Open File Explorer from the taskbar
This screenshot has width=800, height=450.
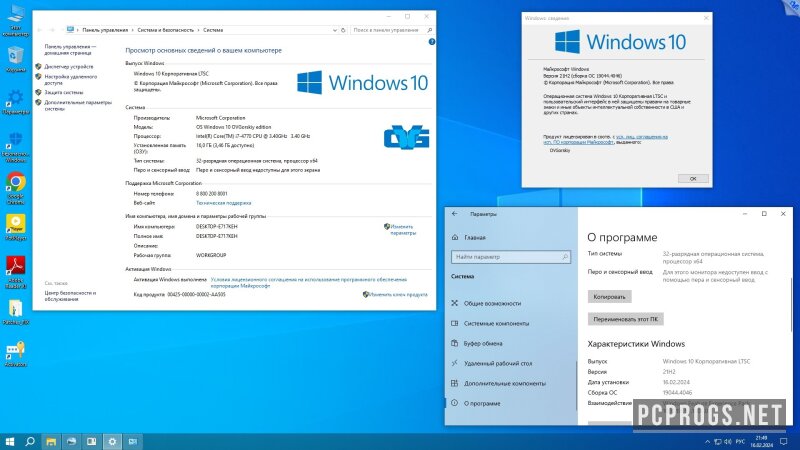pos(51,441)
